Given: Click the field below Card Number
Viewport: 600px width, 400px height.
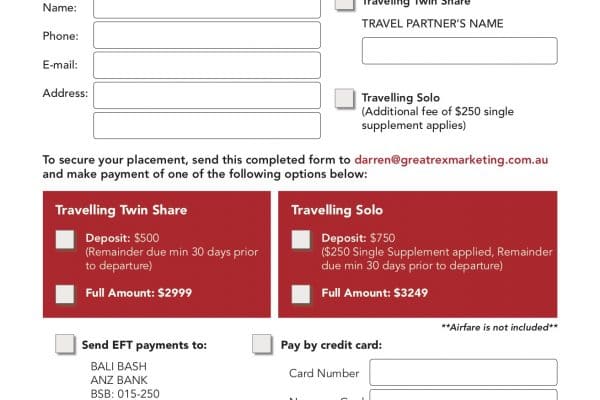Looking at the screenshot, I should click(463, 395).
